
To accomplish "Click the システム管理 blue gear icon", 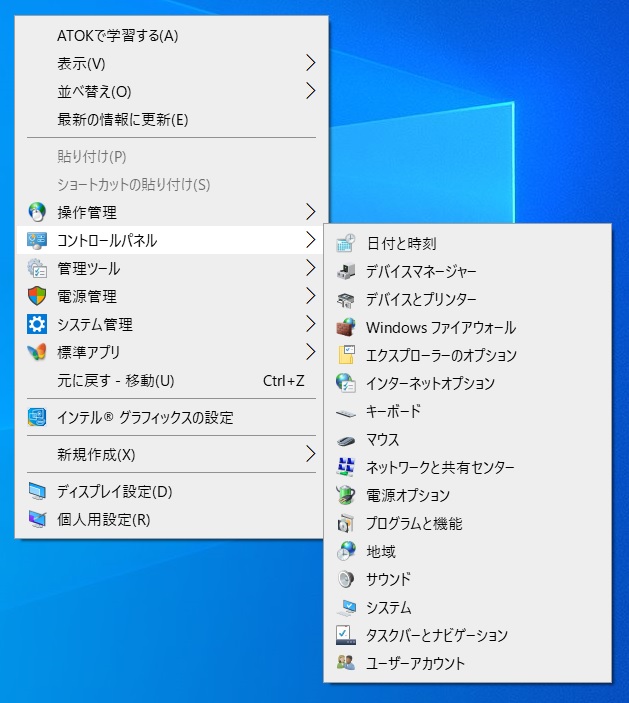I will [37, 324].
